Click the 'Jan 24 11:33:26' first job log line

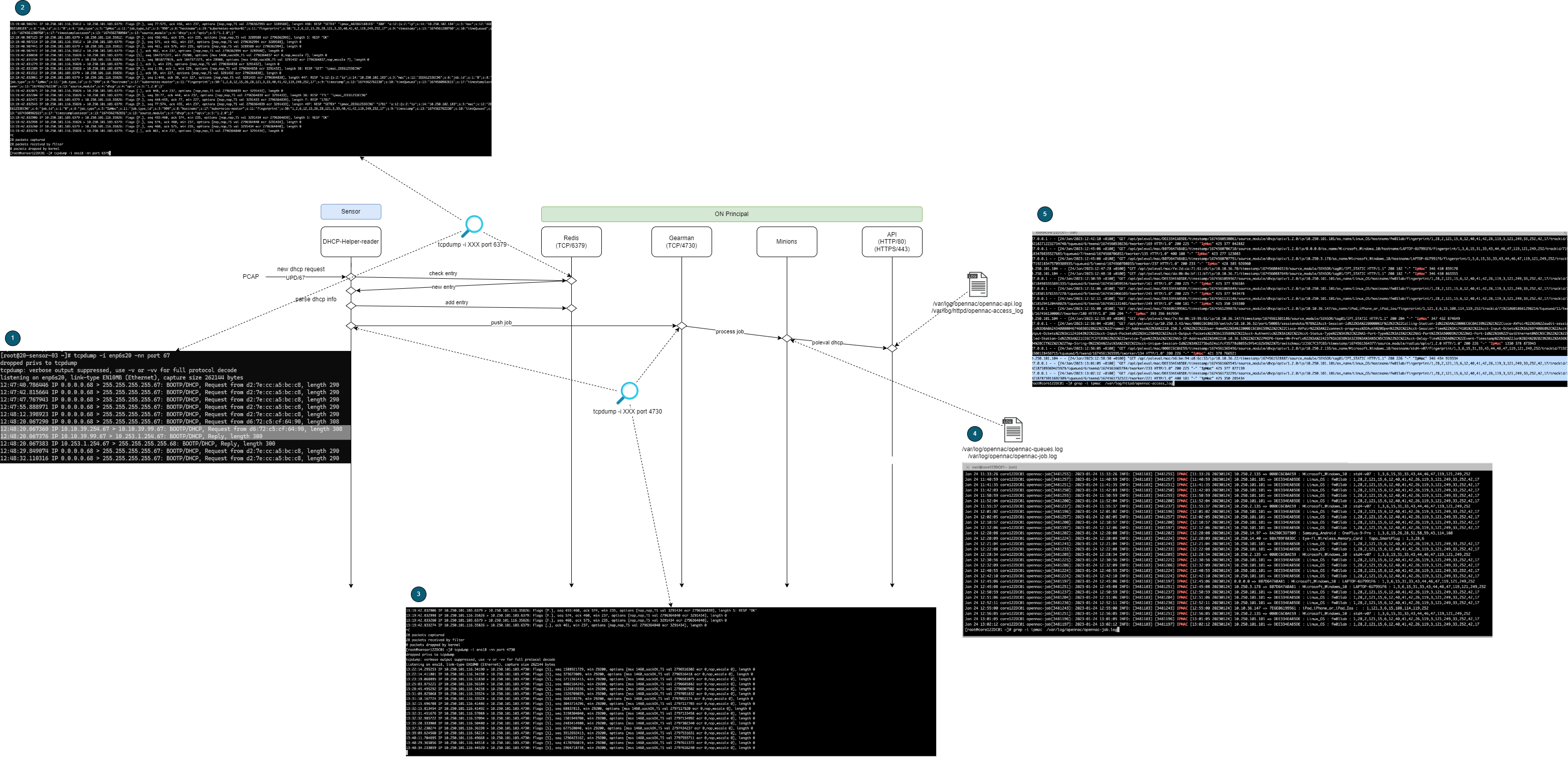coord(1217,474)
